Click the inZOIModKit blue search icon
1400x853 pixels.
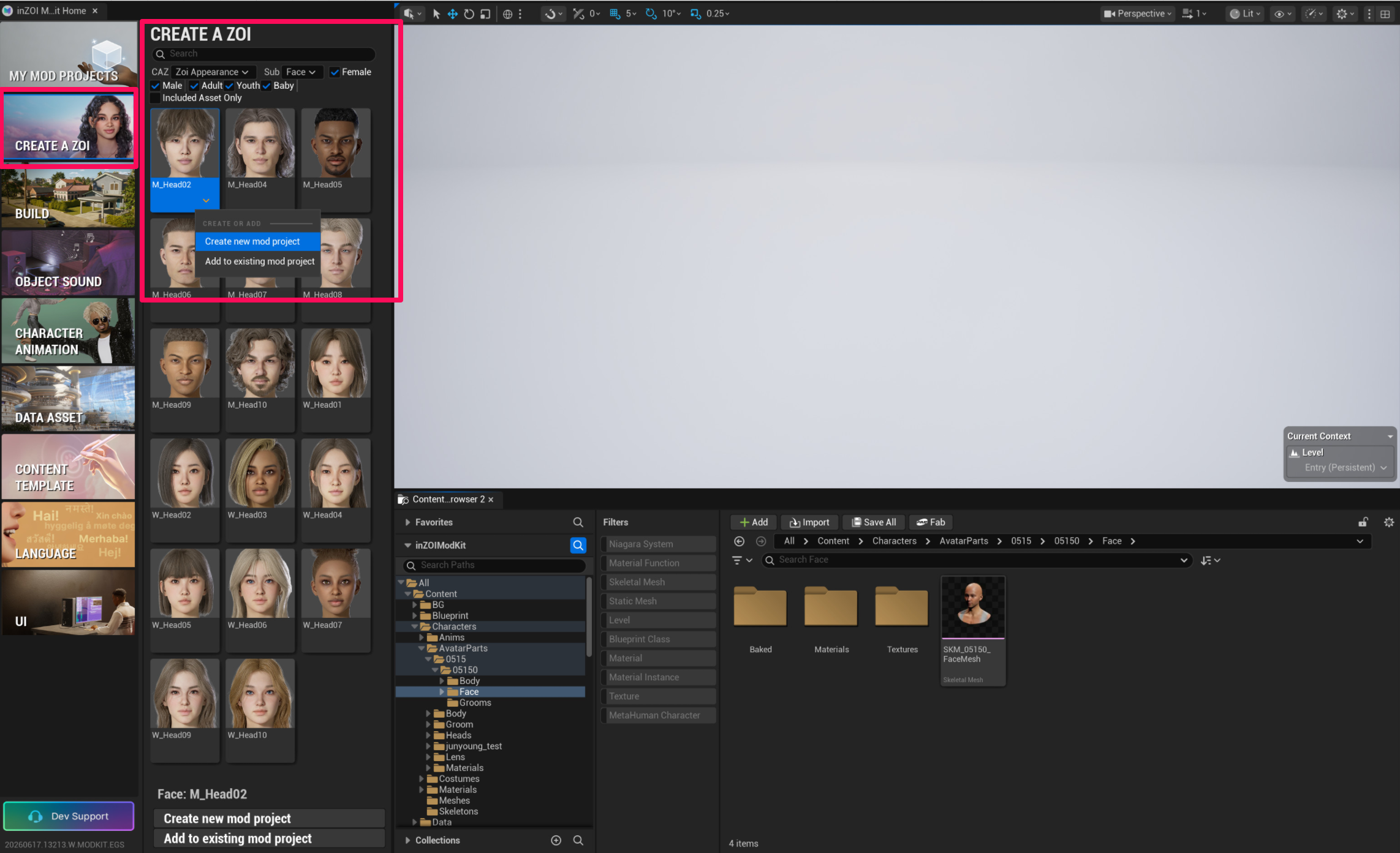578,545
